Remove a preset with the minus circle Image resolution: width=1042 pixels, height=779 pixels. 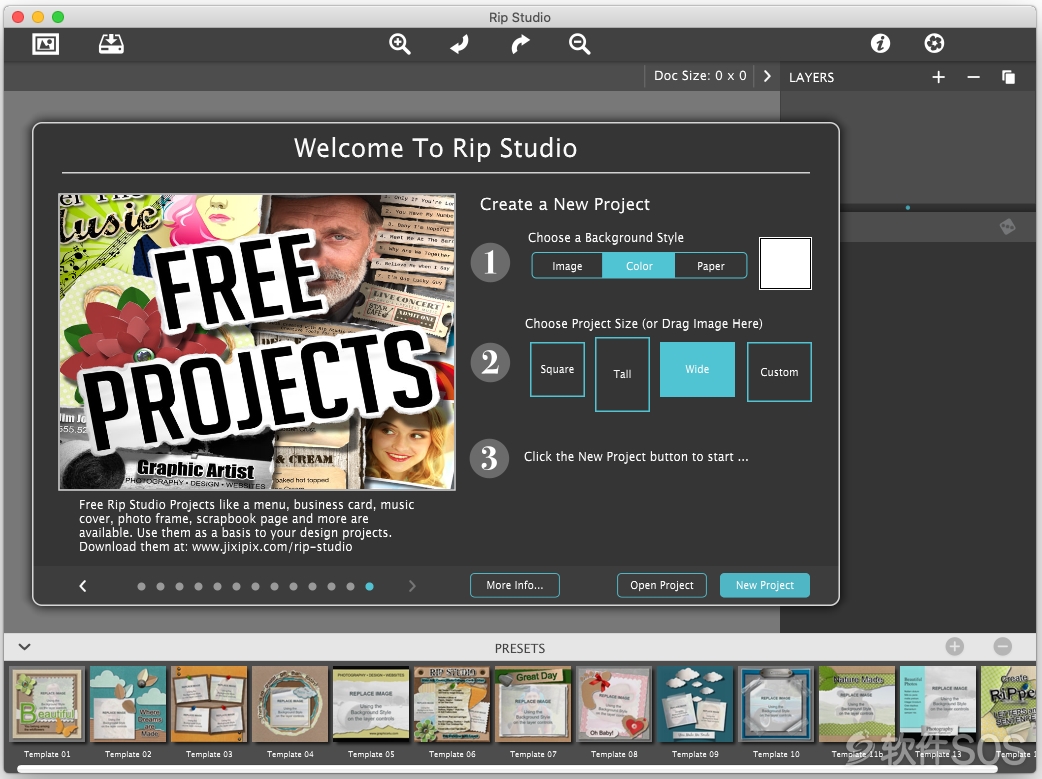pyautogui.click(x=1003, y=646)
